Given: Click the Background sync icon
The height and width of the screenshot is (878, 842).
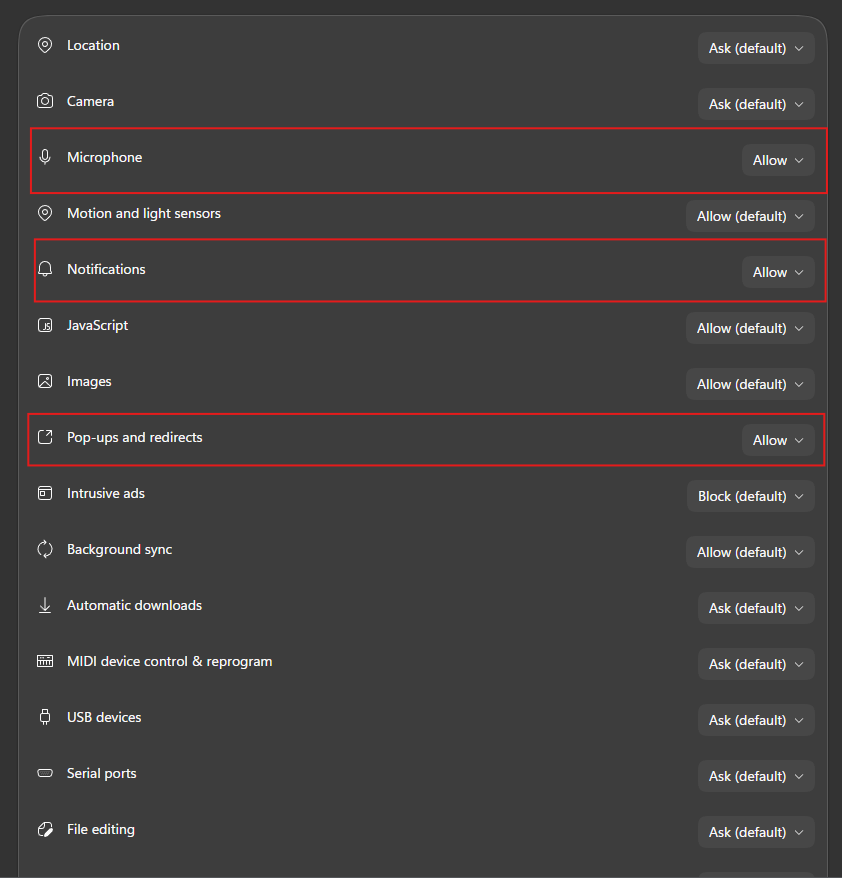Looking at the screenshot, I should [45, 549].
